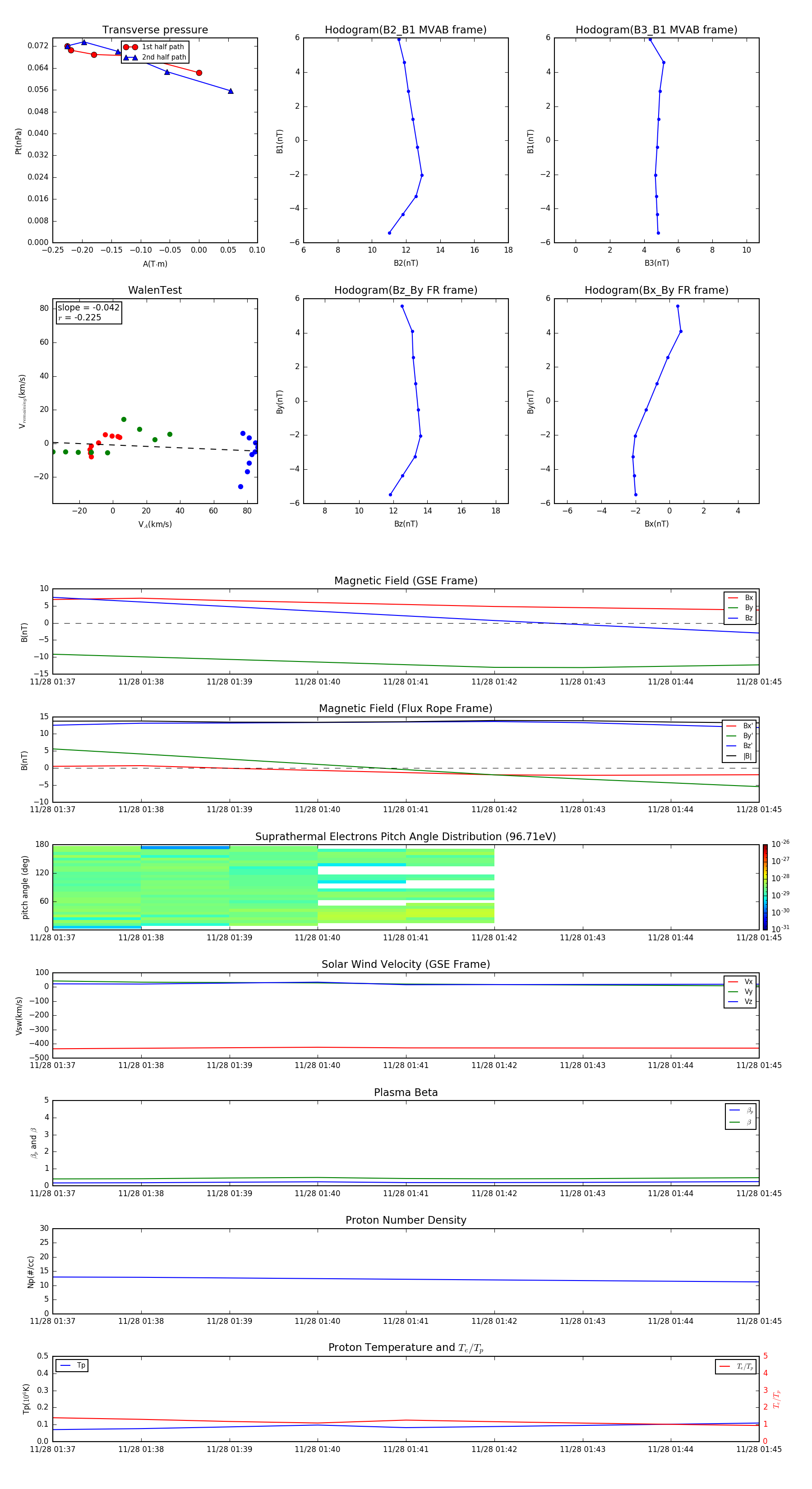This screenshot has width=812, height=1489.
Task: Click the 'WalenTest' plot title
Action: (155, 290)
